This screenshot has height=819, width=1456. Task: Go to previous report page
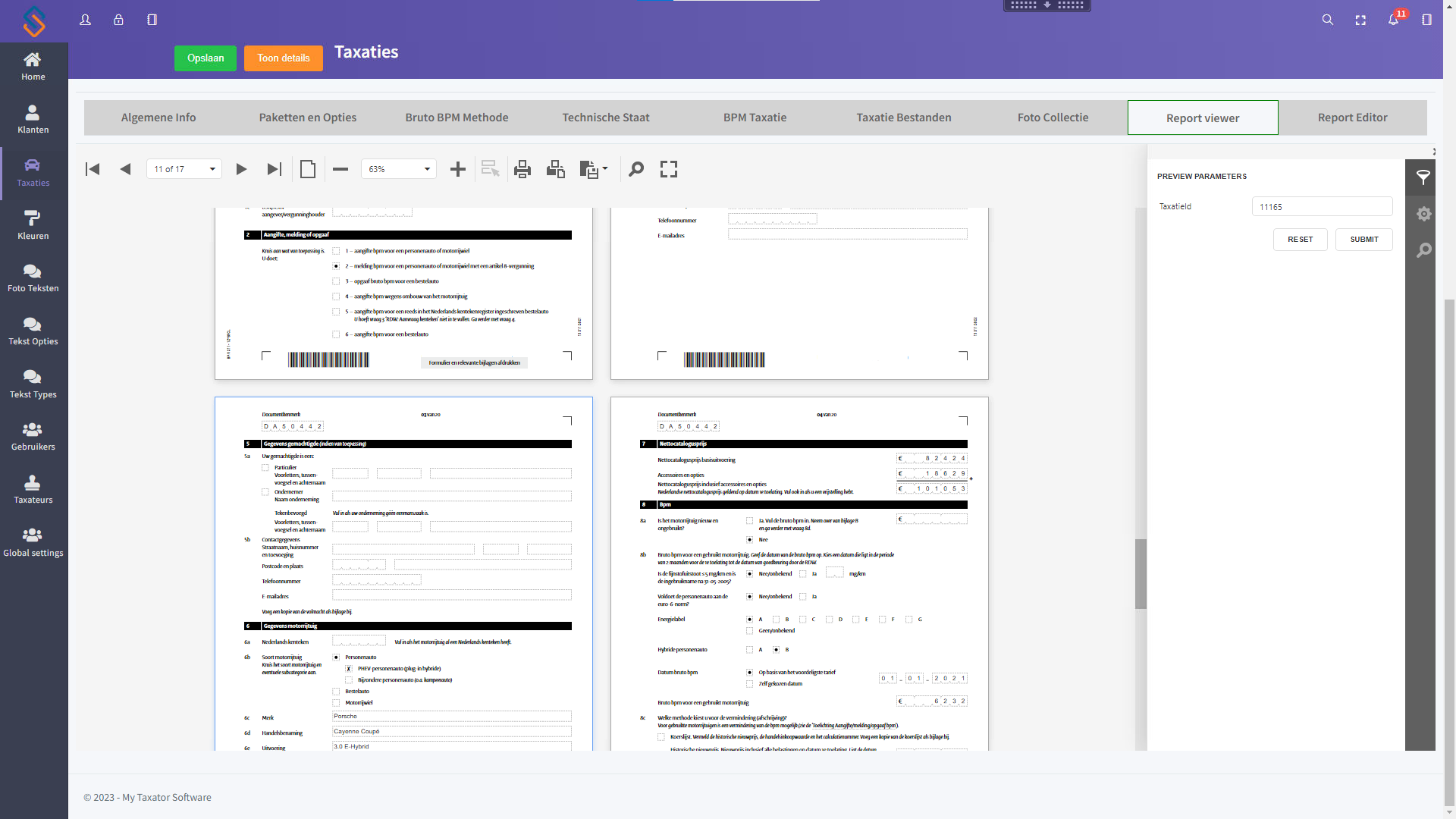[x=126, y=169]
